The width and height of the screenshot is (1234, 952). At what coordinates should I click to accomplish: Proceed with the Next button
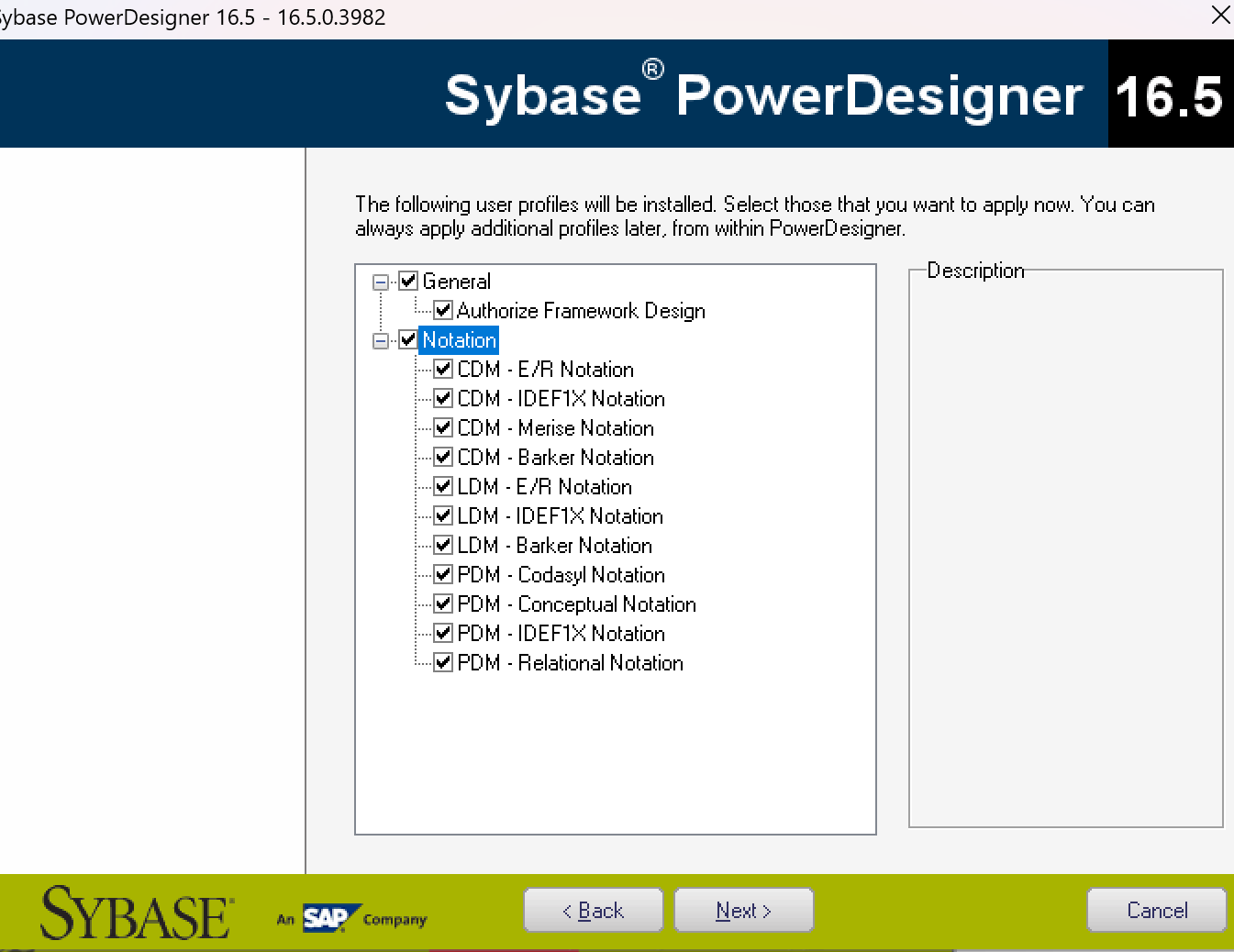743,910
